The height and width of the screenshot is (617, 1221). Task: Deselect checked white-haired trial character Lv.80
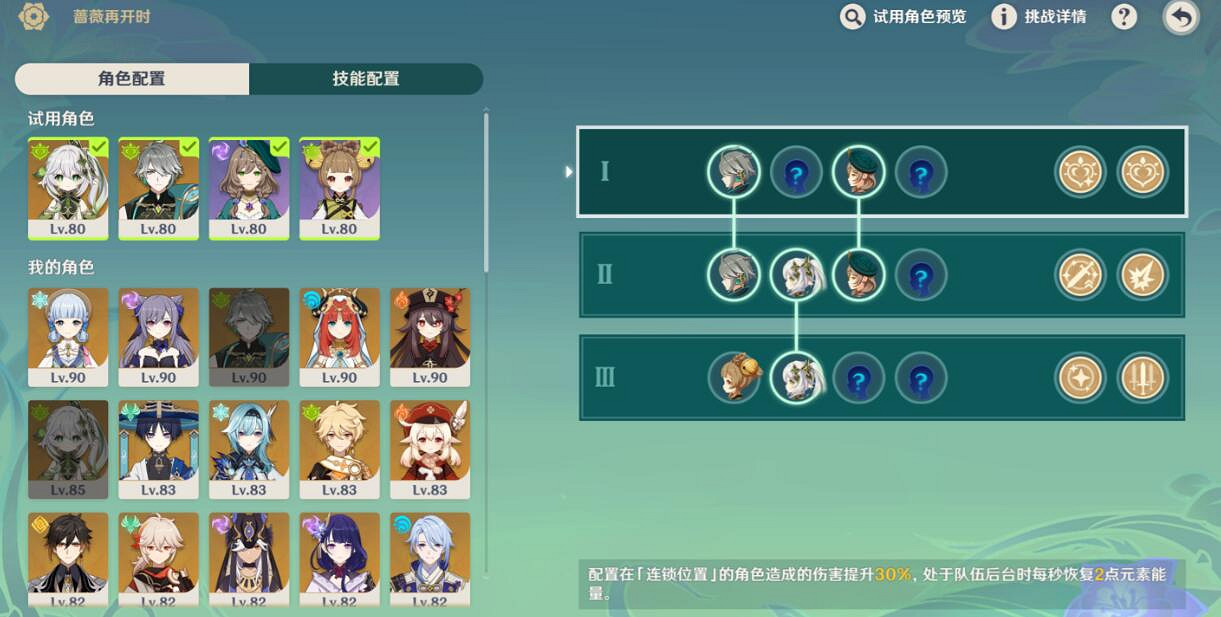point(68,188)
